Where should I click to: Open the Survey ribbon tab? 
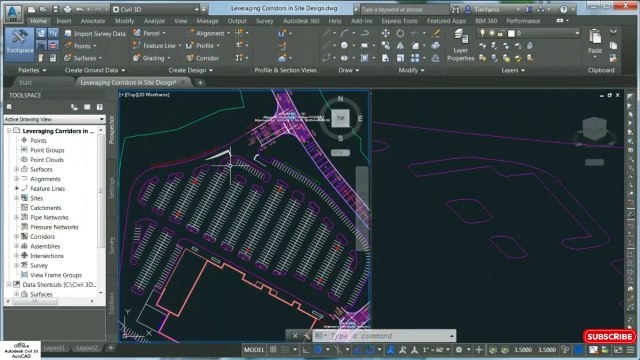click(x=264, y=21)
